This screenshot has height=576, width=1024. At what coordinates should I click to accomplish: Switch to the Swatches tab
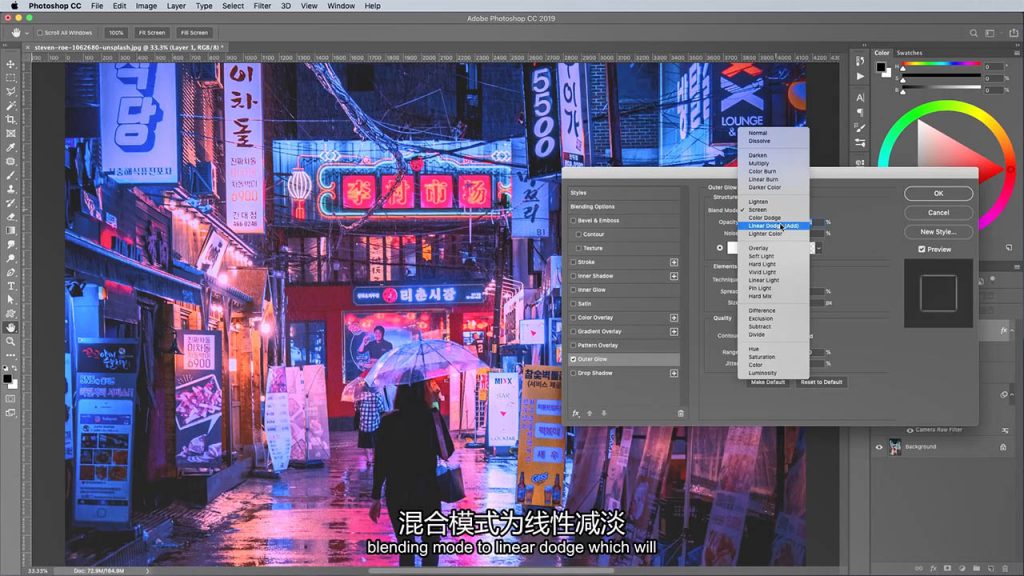click(x=909, y=53)
